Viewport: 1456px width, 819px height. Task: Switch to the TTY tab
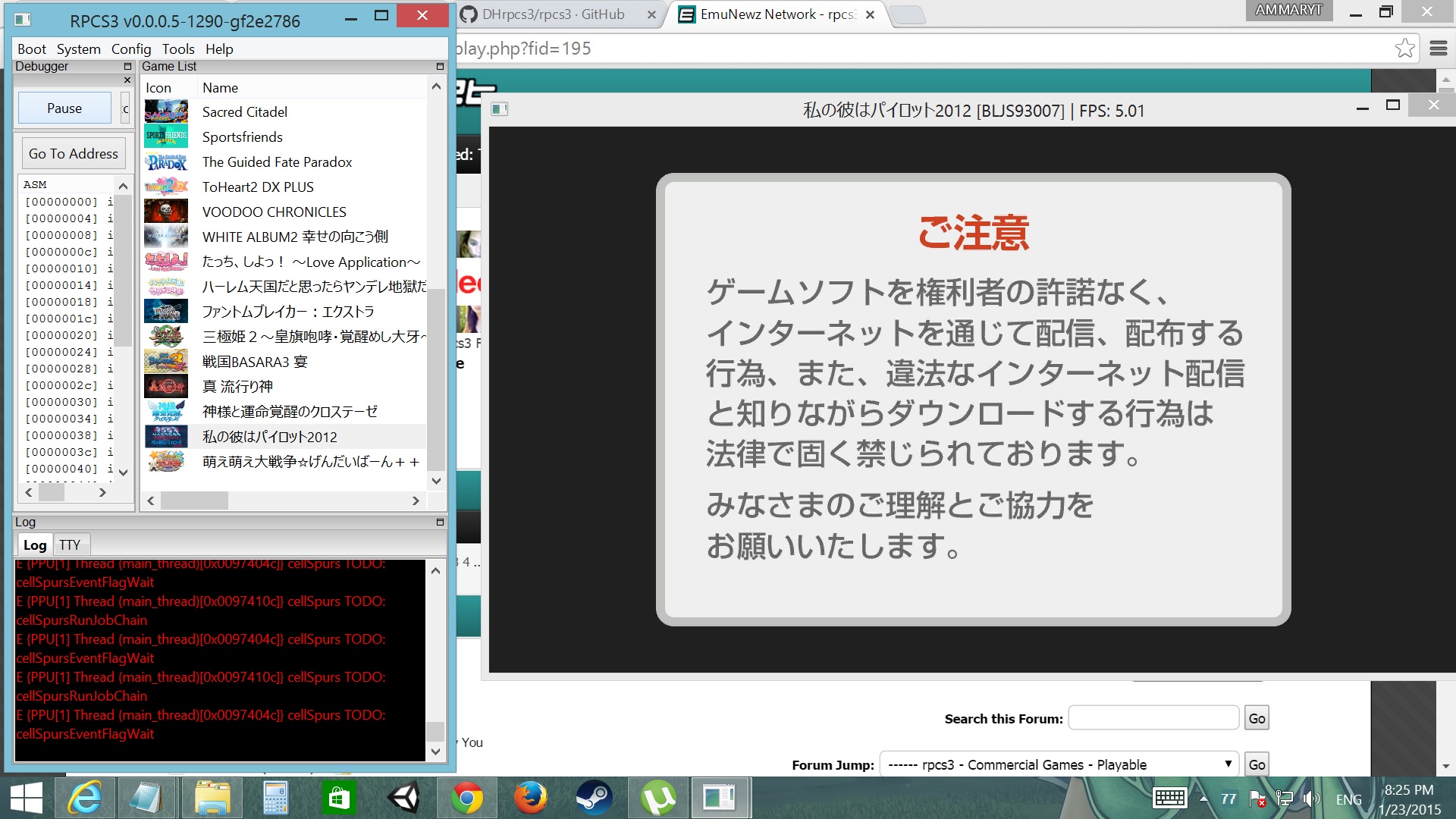click(x=70, y=544)
